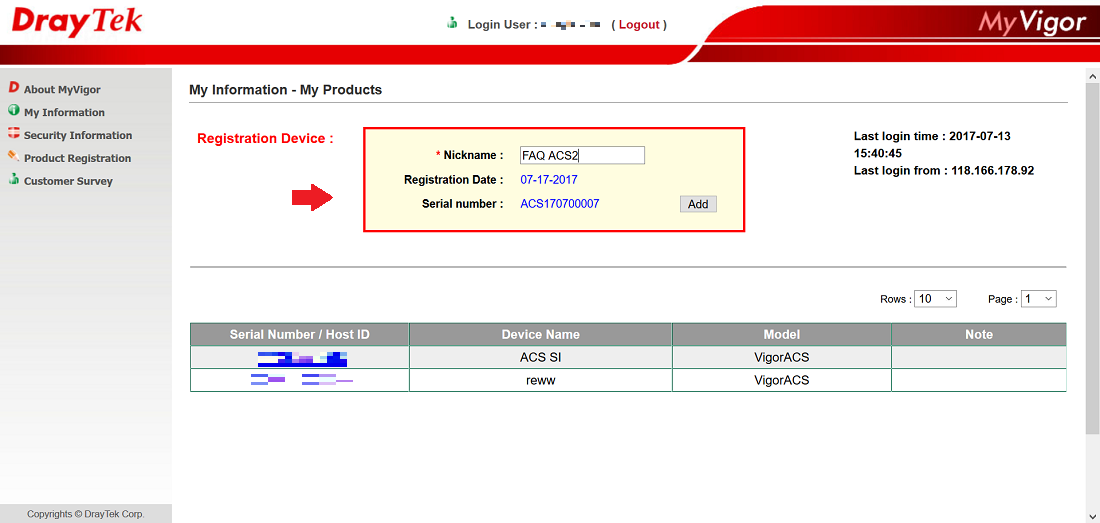Screen dimensions: 1100x523
Task: Open My Information menu item
Action: 64,112
